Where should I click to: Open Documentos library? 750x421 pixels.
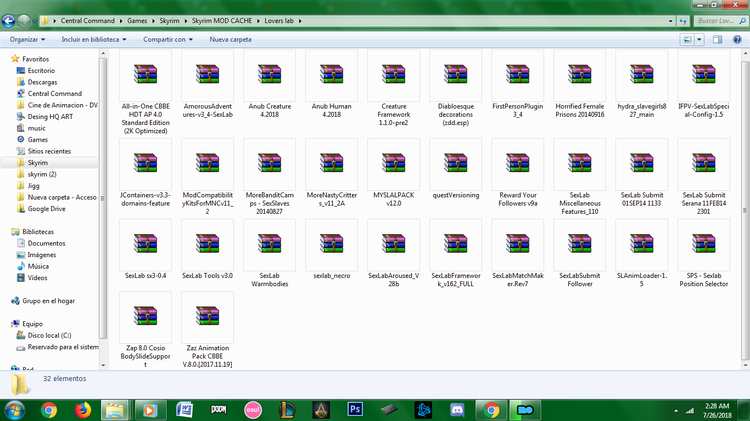tap(46, 243)
